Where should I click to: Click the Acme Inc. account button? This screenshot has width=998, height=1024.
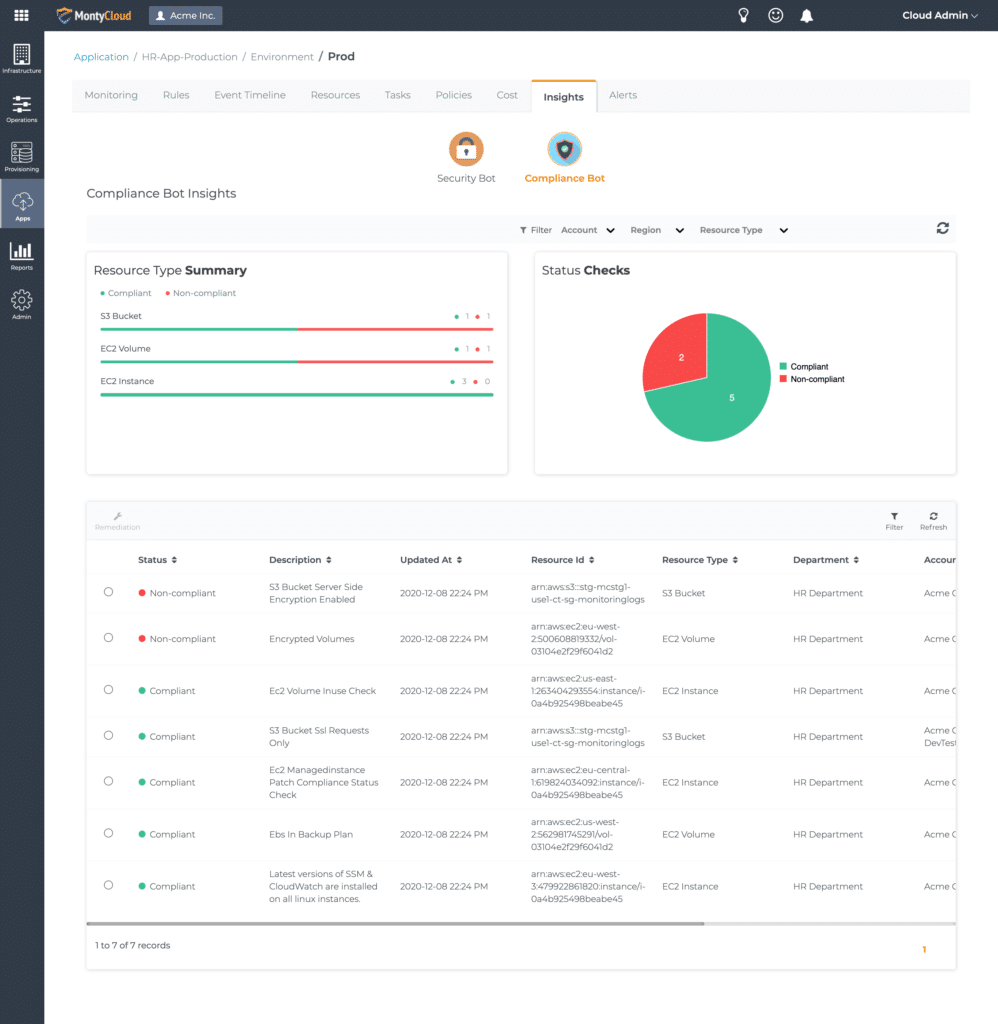click(186, 16)
